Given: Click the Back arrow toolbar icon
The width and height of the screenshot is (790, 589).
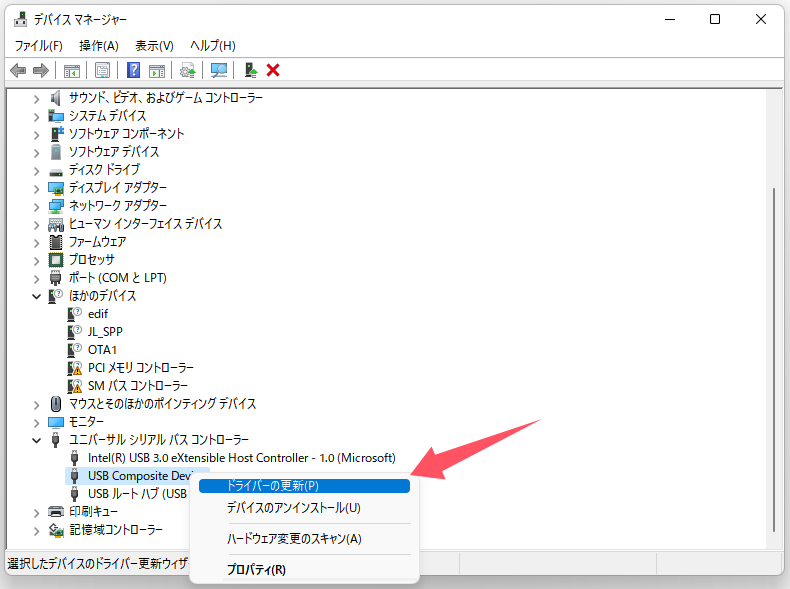Looking at the screenshot, I should (18, 70).
